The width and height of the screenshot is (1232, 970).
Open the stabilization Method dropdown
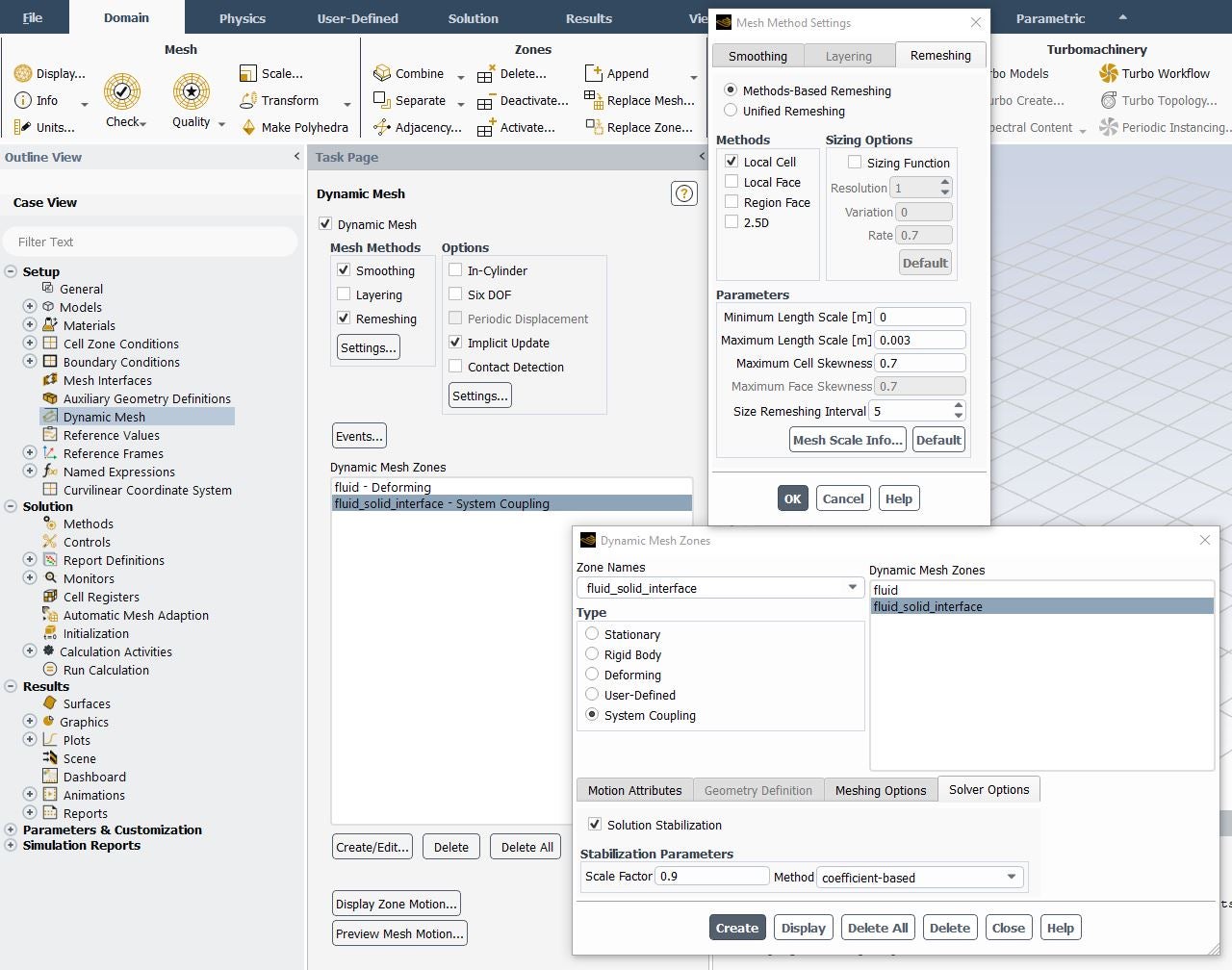(920, 877)
